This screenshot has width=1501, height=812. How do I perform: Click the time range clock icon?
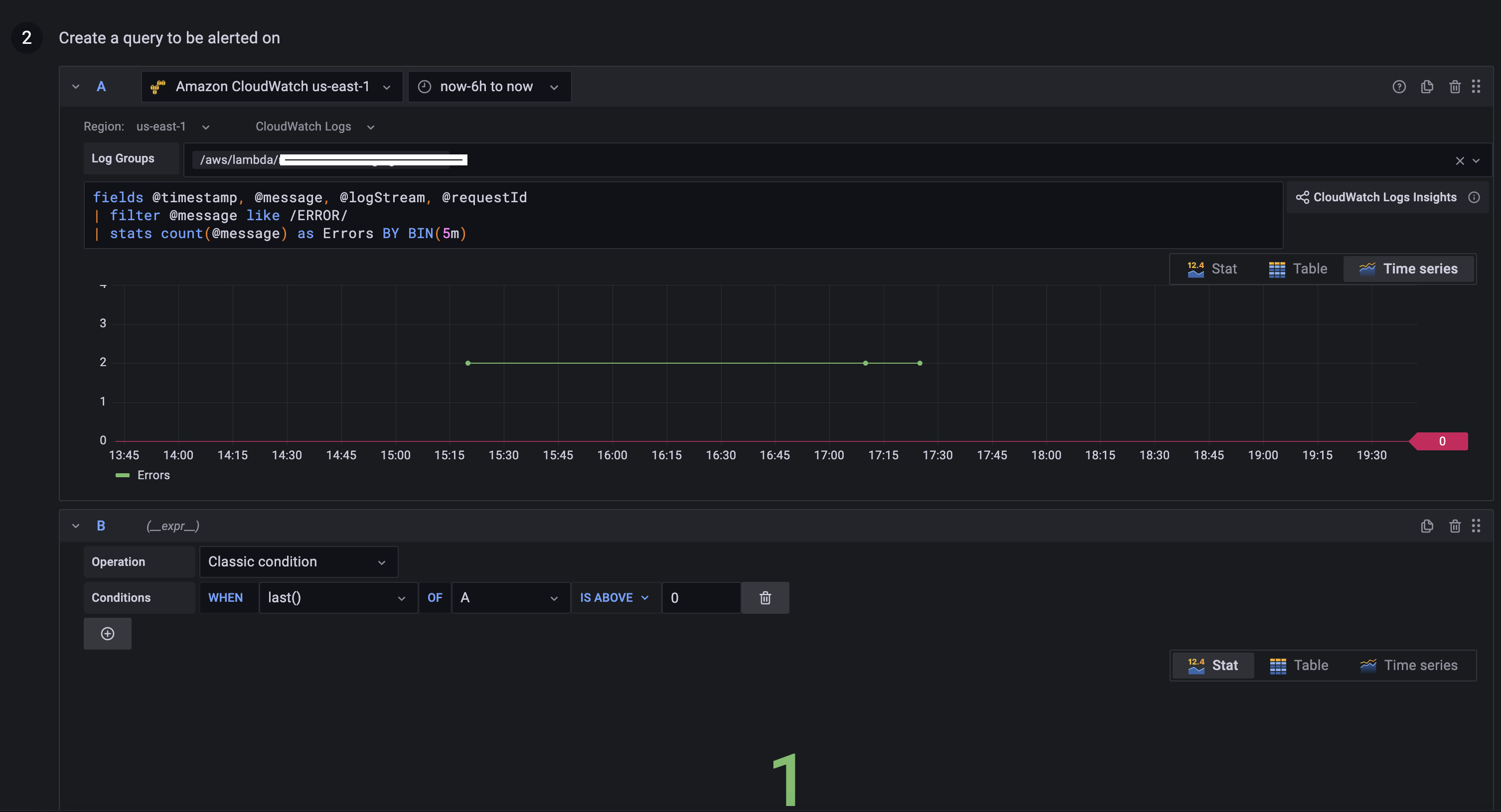[x=424, y=87]
